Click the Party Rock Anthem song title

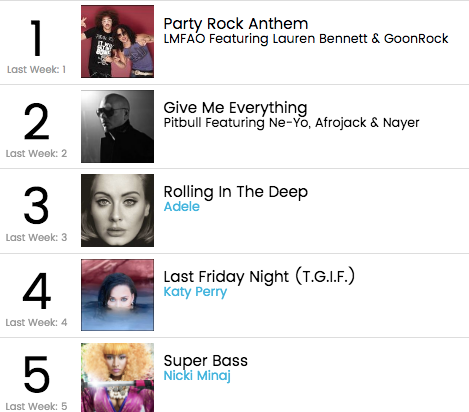[x=236, y=24]
